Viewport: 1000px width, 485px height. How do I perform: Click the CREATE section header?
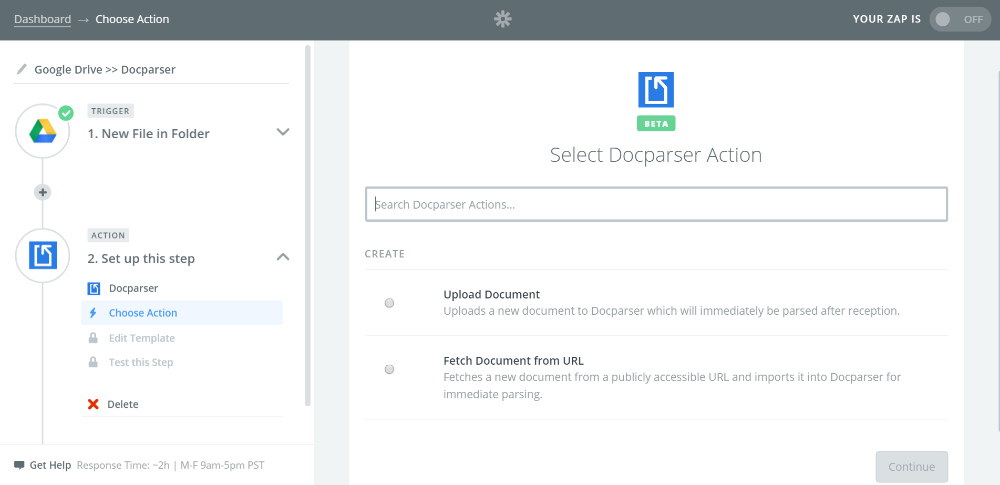pyautogui.click(x=385, y=253)
